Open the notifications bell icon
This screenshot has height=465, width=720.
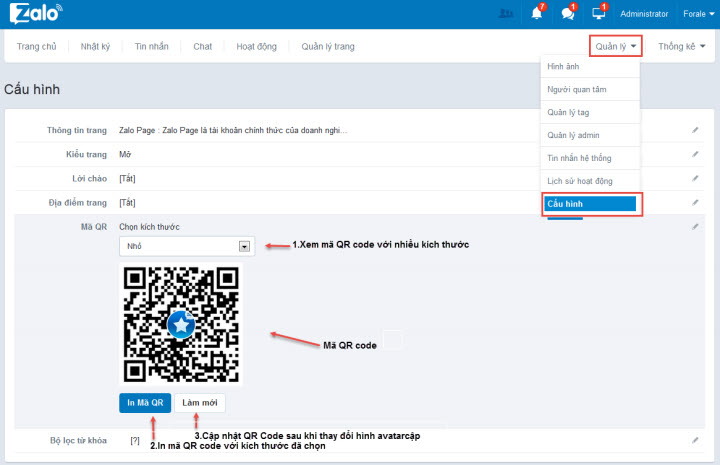(538, 14)
